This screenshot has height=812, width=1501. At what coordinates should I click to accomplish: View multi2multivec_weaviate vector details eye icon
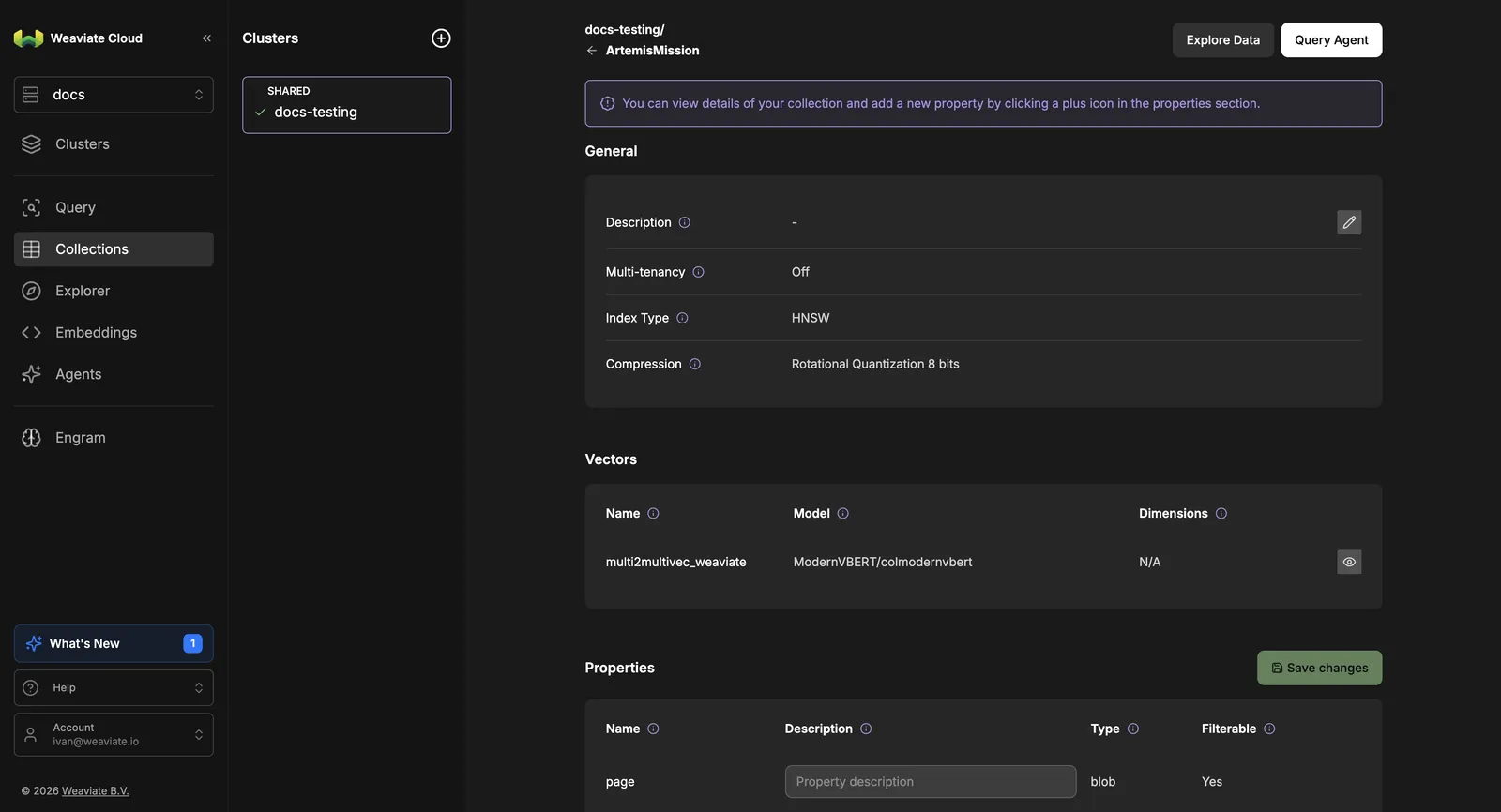tap(1349, 562)
